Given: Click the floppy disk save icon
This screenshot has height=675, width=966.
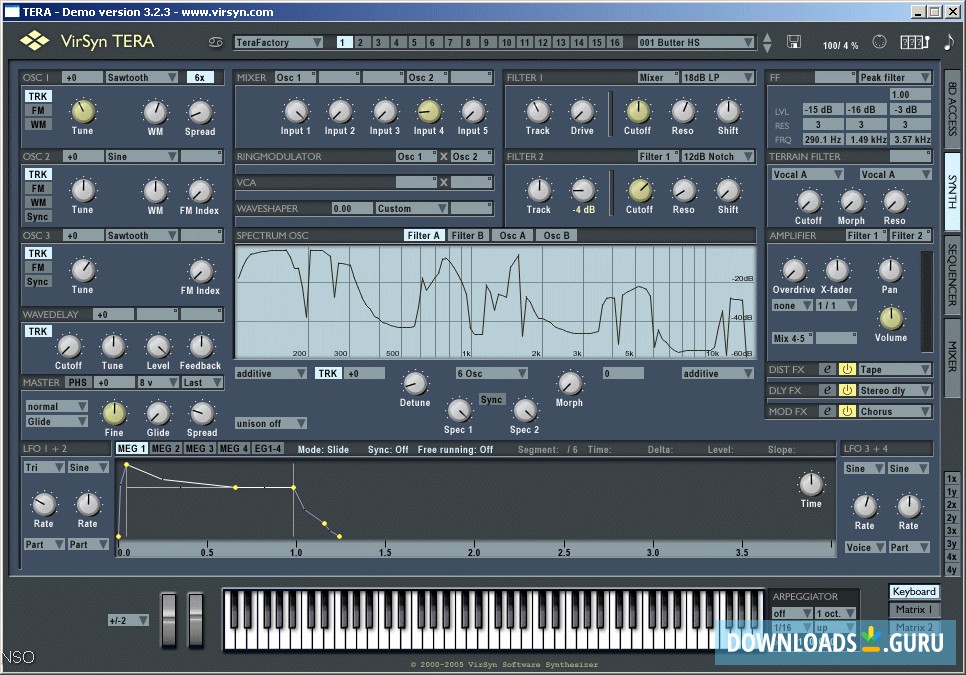Looking at the screenshot, I should pyautogui.click(x=794, y=42).
